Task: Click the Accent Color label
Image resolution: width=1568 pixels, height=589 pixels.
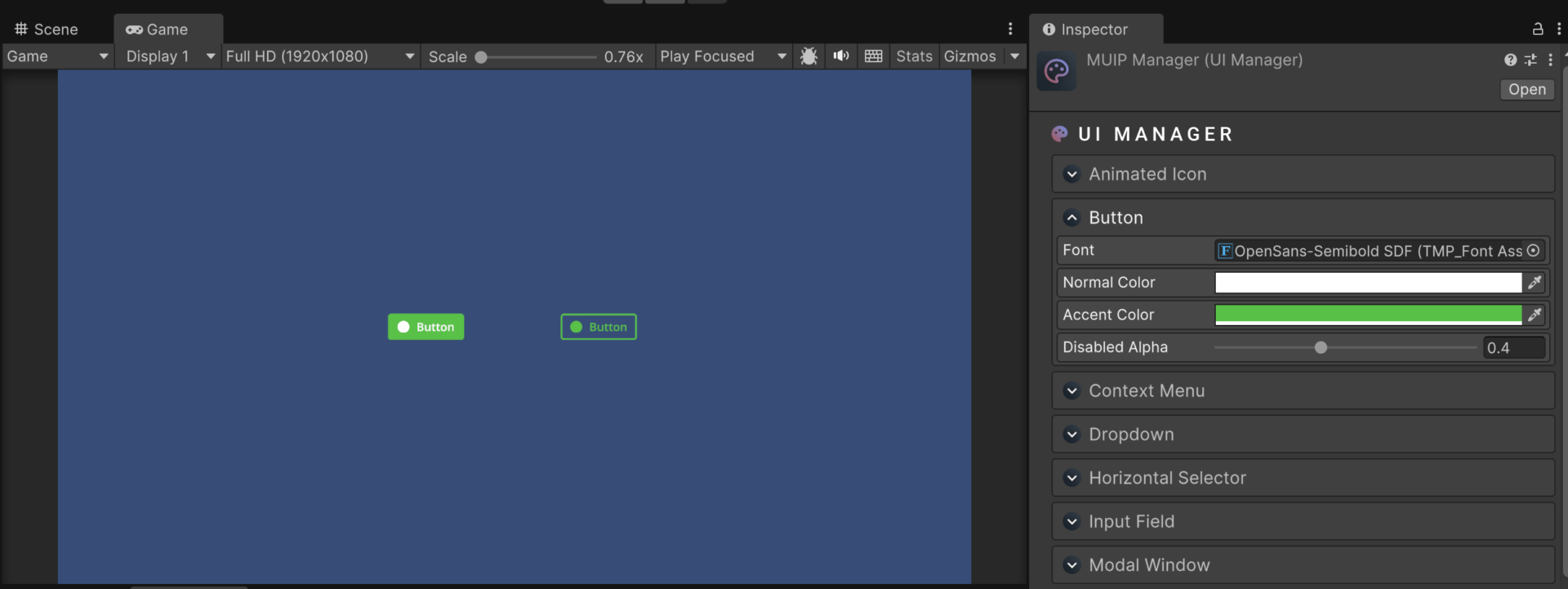Action: (x=1108, y=315)
